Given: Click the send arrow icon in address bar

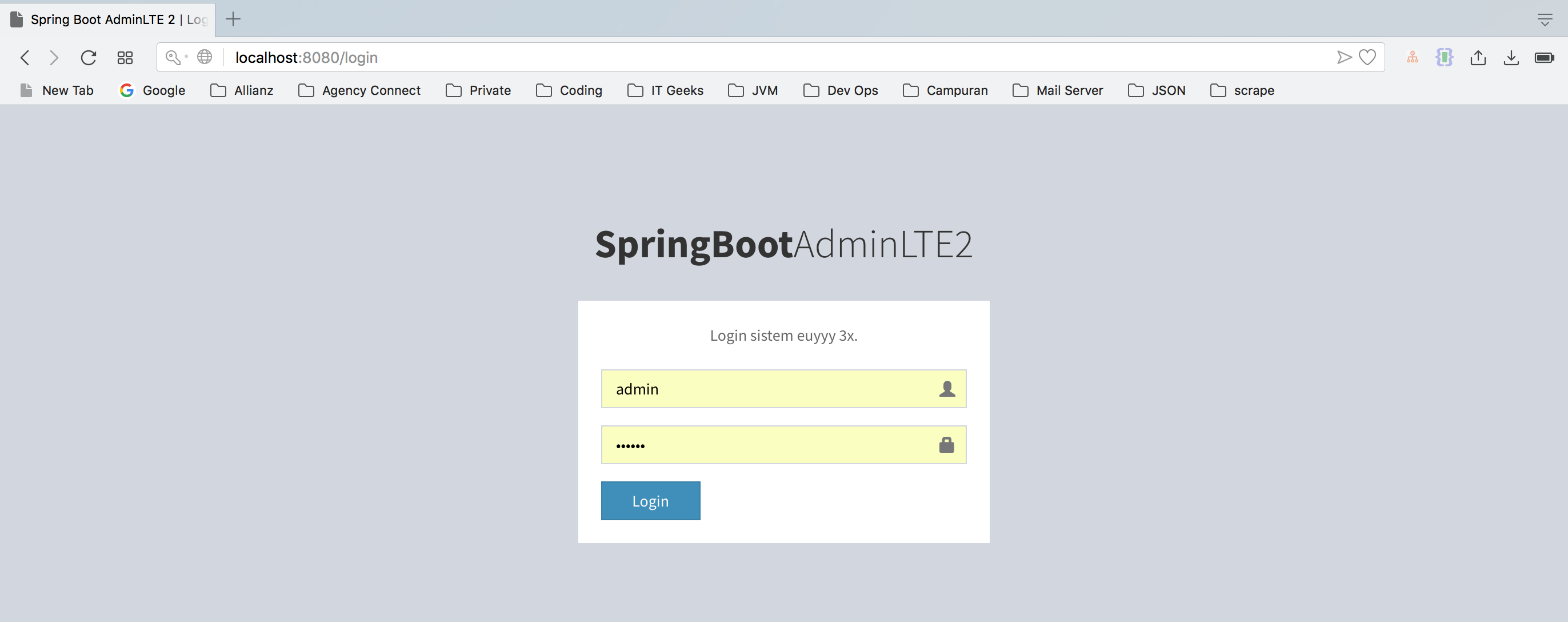Looking at the screenshot, I should [x=1343, y=57].
